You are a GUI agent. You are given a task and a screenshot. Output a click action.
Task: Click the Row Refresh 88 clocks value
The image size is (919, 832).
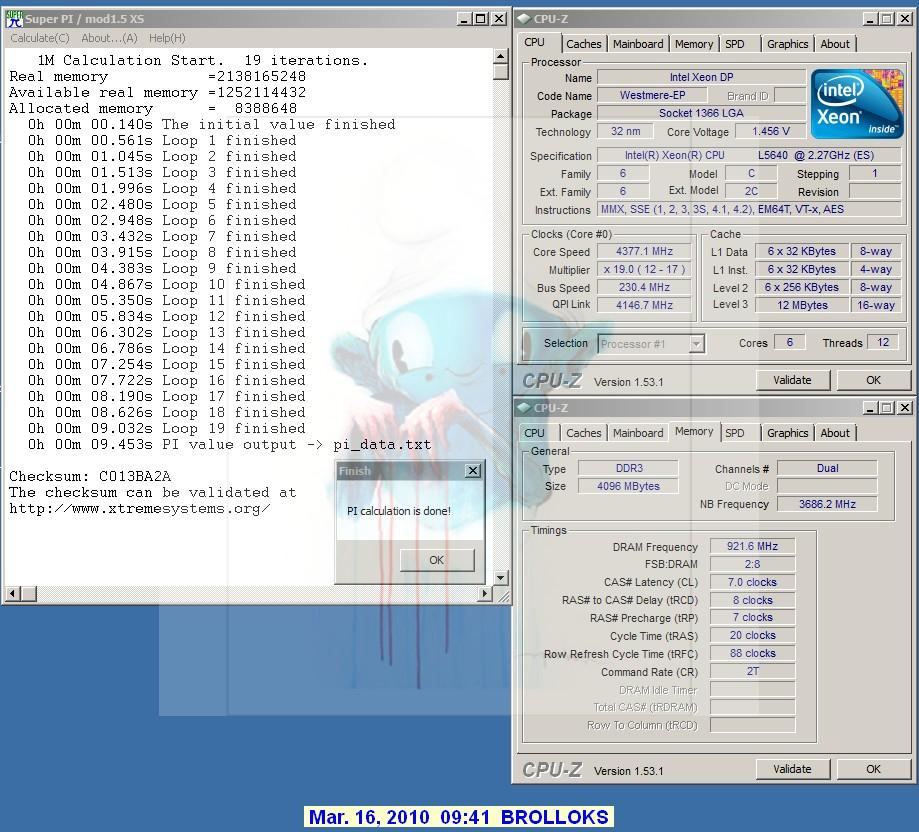point(753,653)
